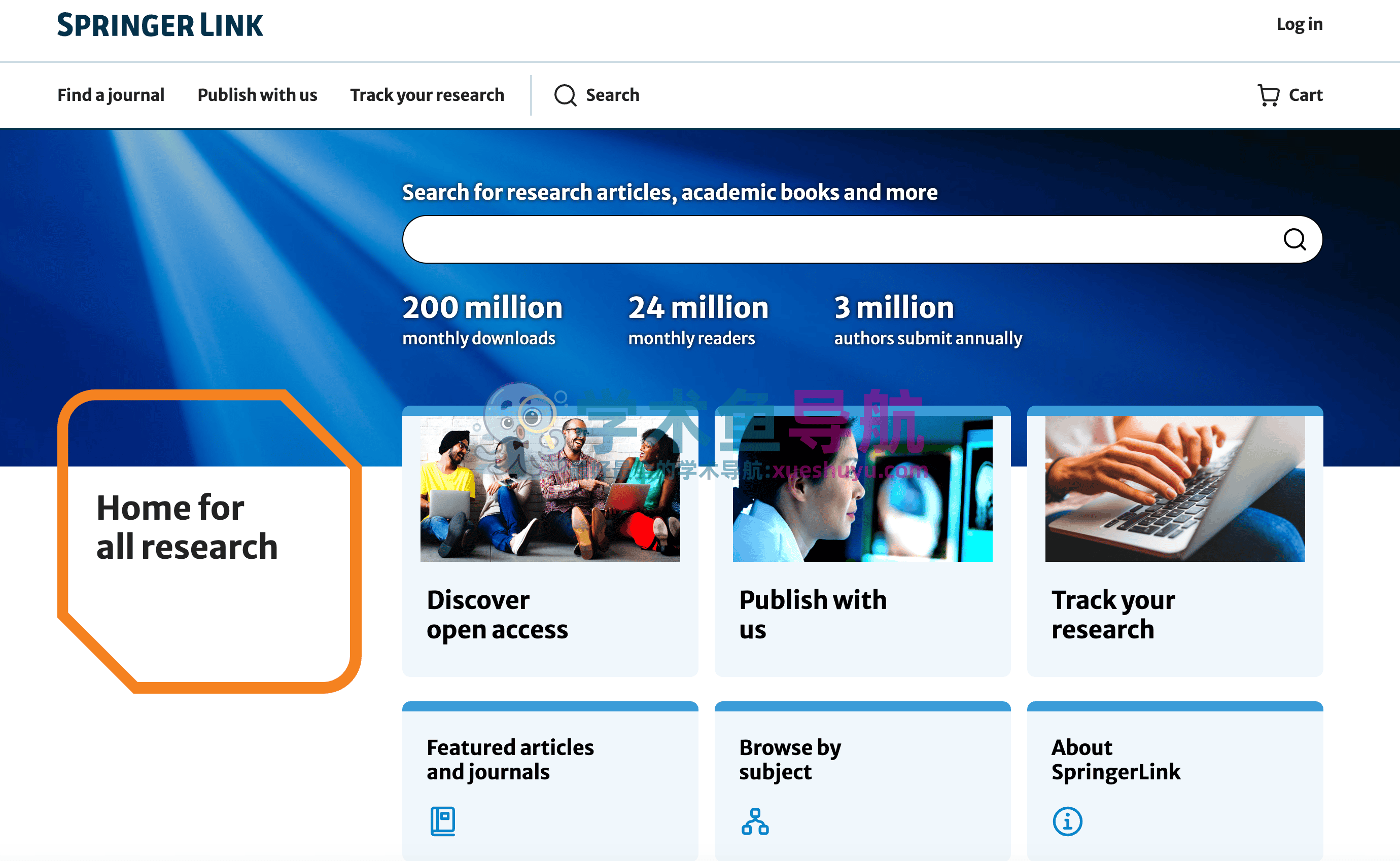The height and width of the screenshot is (861, 1400).
Task: Select Publish with us in the navigation
Action: click(x=257, y=95)
